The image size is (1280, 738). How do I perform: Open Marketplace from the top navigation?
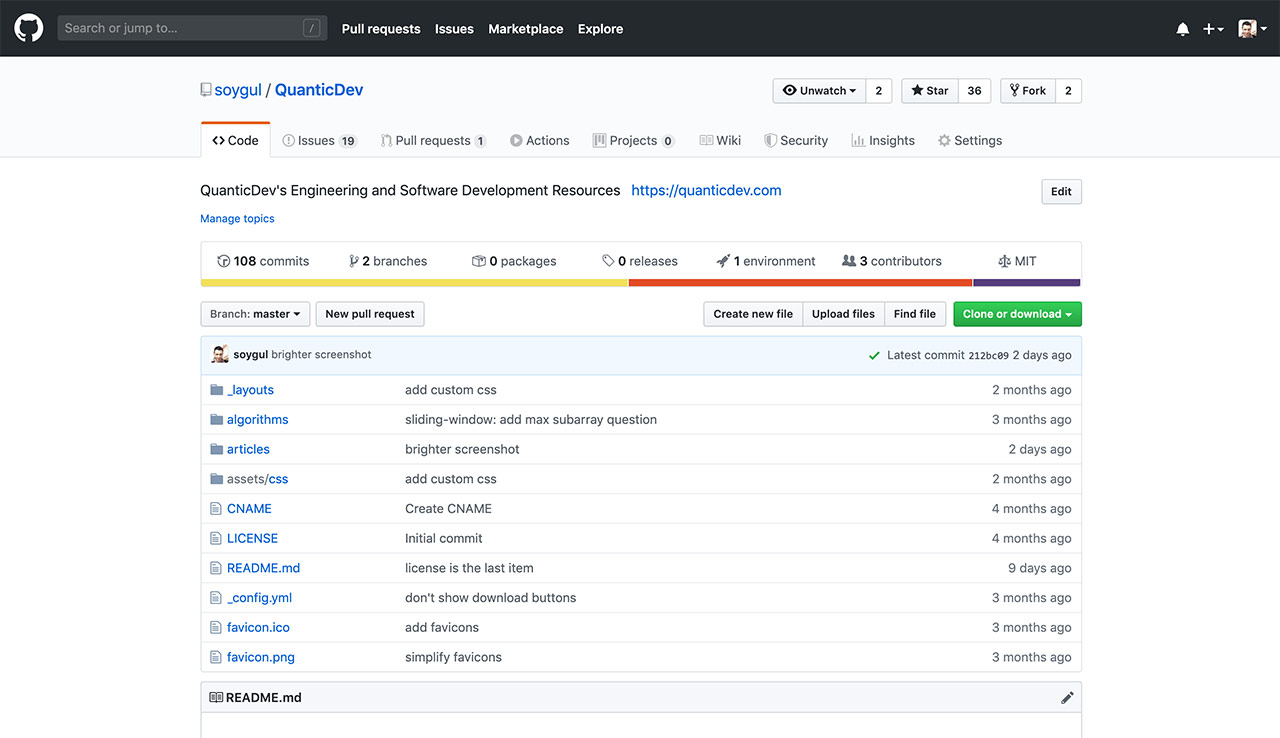[526, 29]
